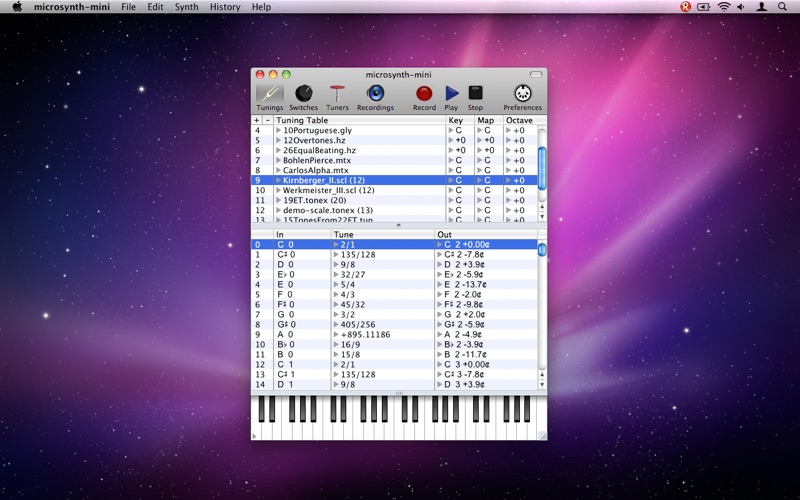The image size is (800, 500).
Task: Click the minus button above tuning list
Action: point(268,120)
